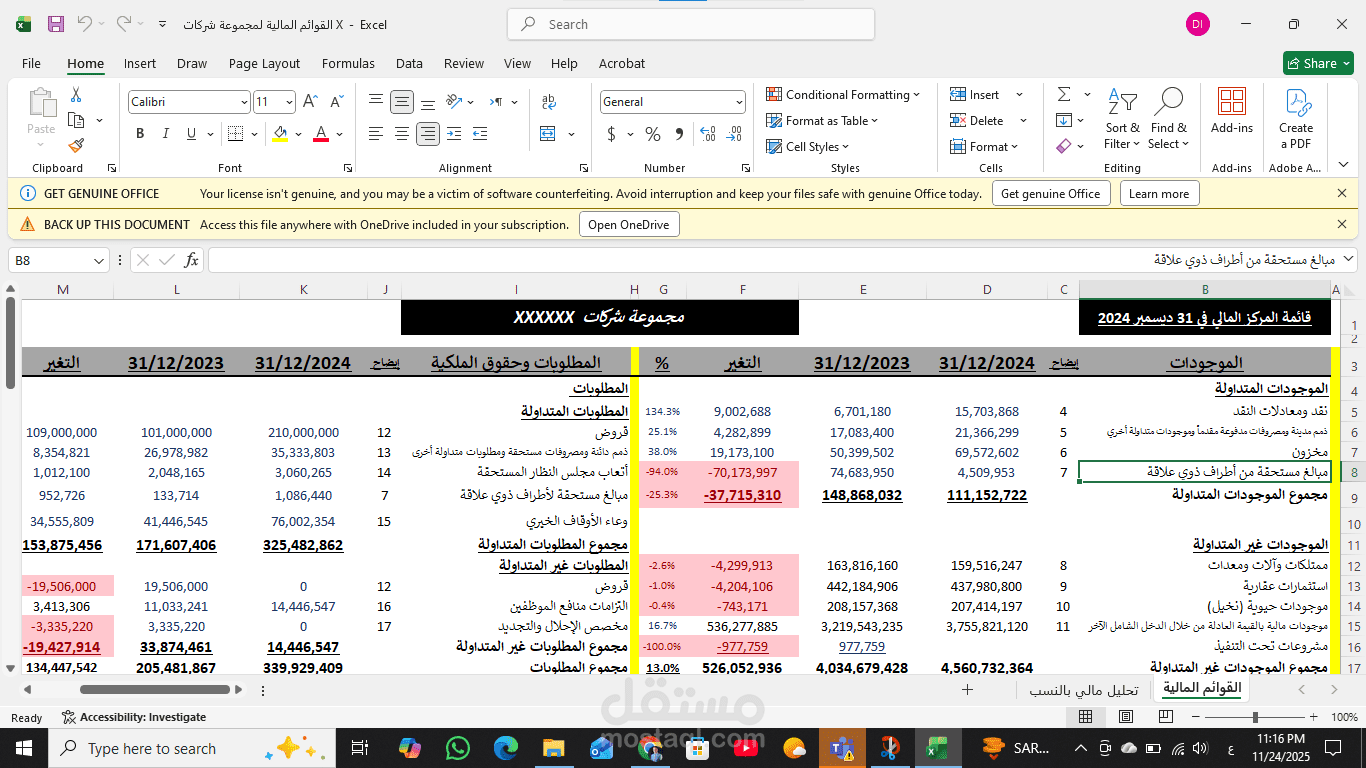Open Fill Color dropdown arrow

298,134
